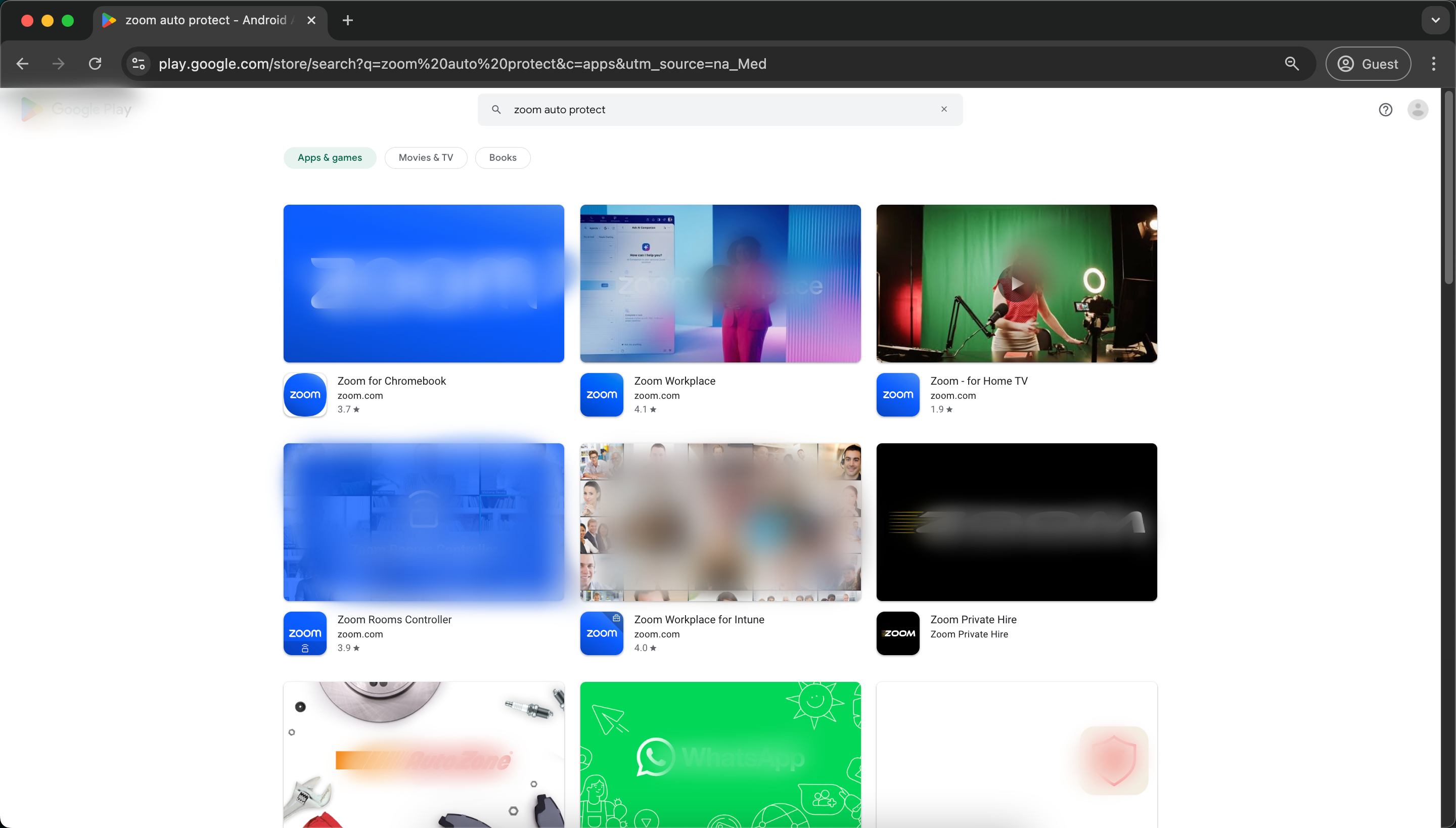Click the 3.9 rating under Zoom Rooms Controller
The width and height of the screenshot is (1456, 828).
(348, 648)
